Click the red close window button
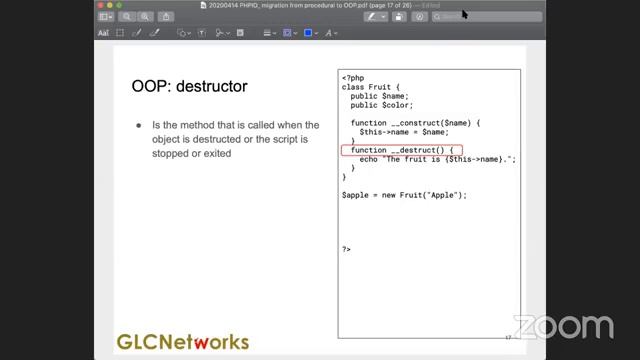The image size is (640, 360). (100, 5)
